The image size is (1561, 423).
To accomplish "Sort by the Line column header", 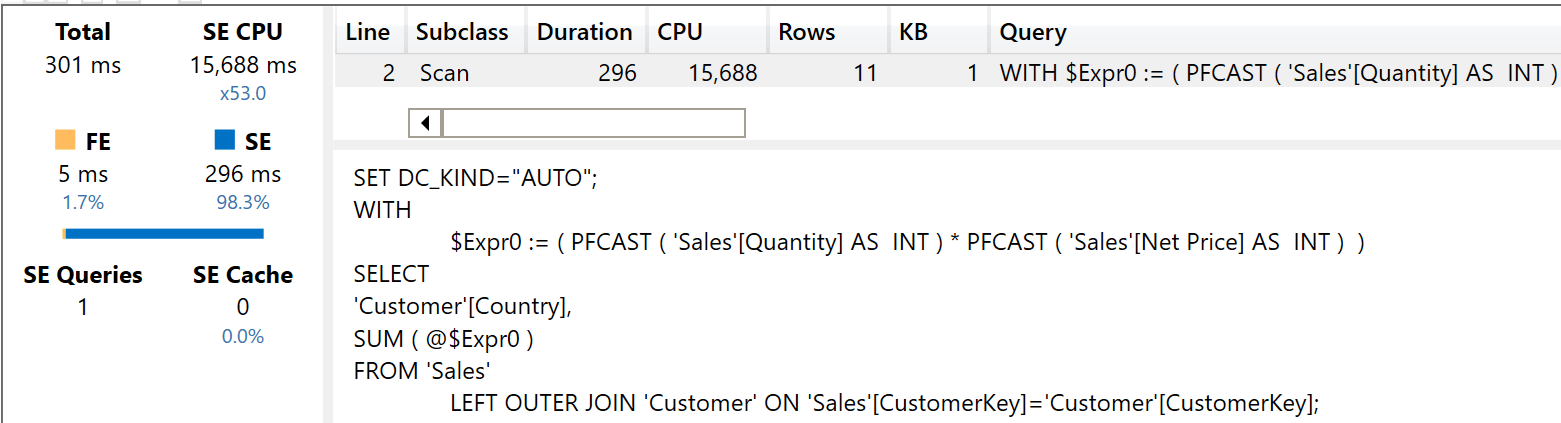I will pyautogui.click(x=368, y=32).
